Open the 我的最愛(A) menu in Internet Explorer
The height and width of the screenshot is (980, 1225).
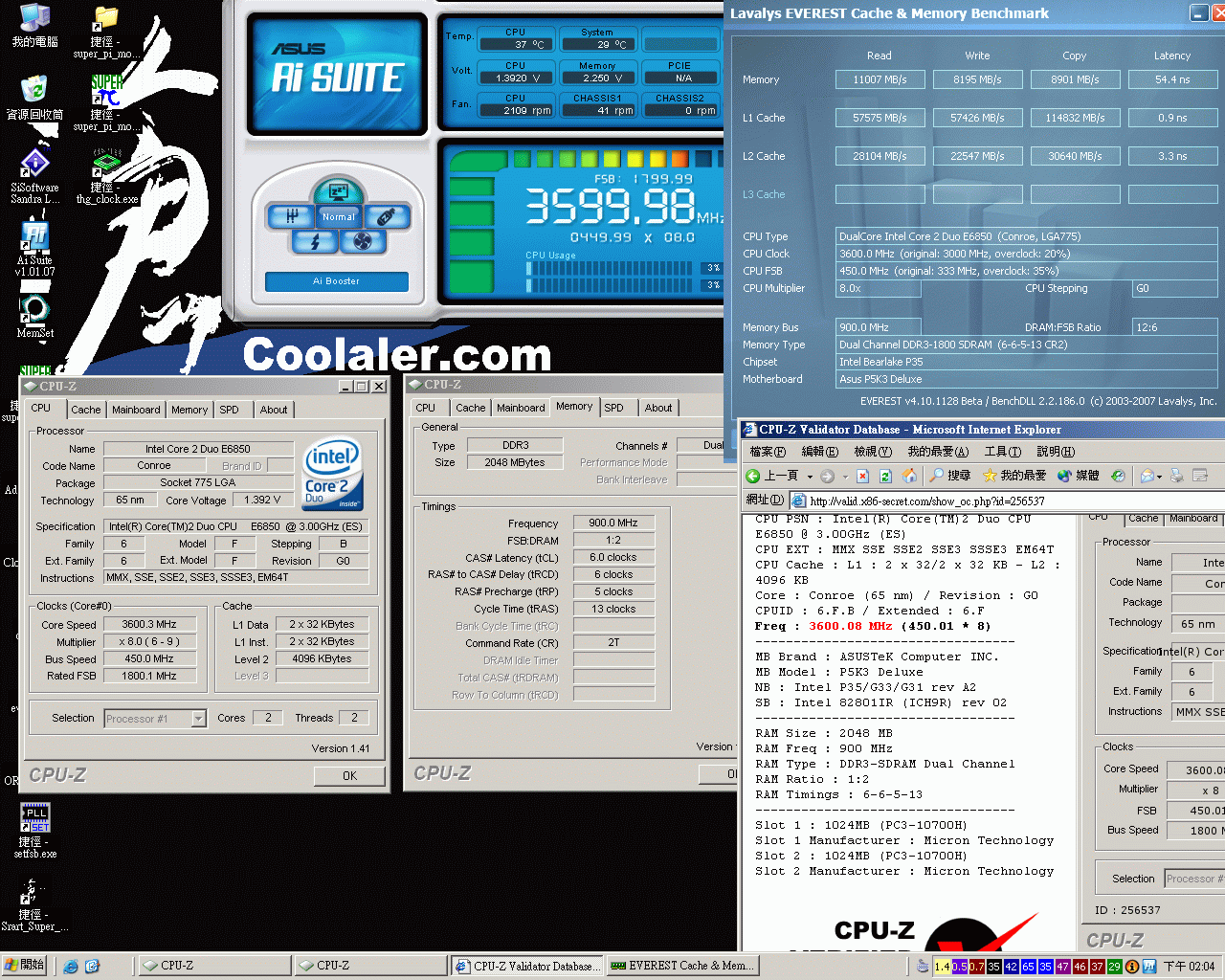coord(938,451)
